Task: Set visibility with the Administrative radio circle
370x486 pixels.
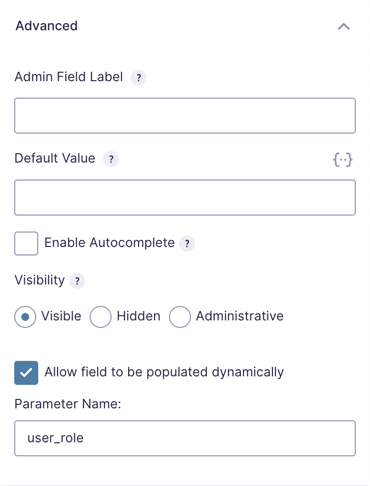Action: point(180,317)
